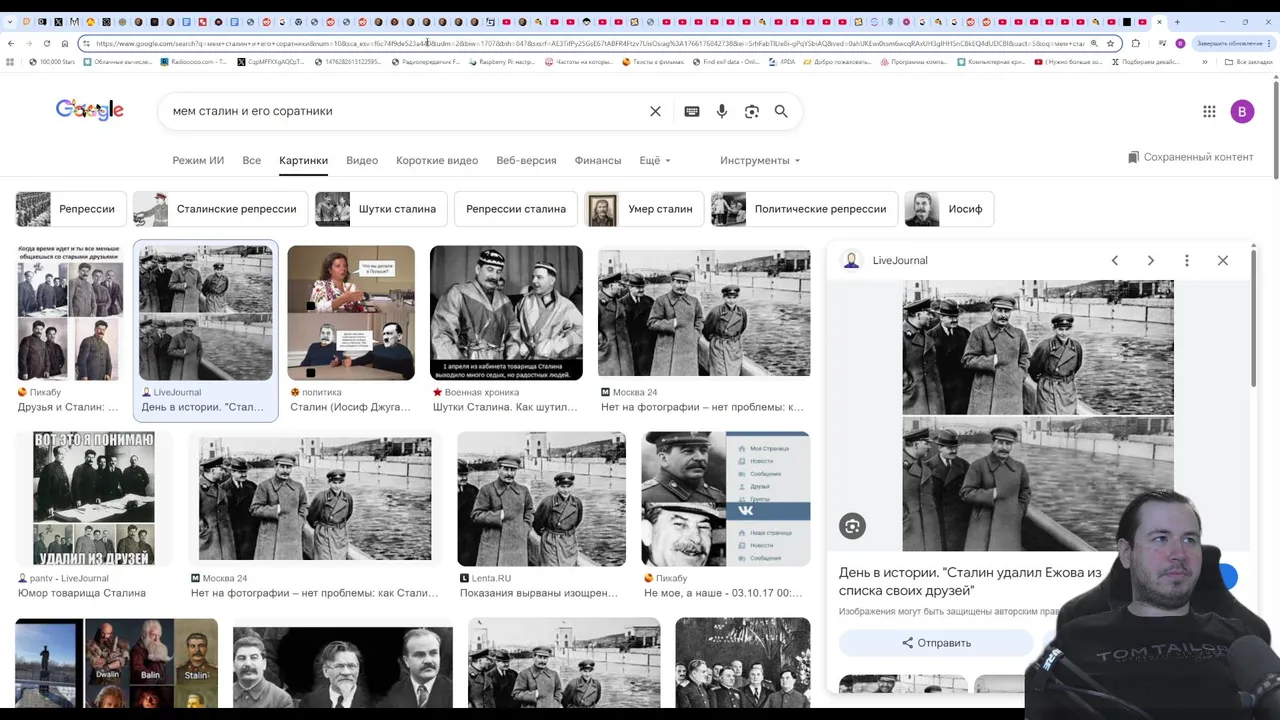1280x720 pixels.
Task: Show the previous image in the preview panel
Action: [x=1114, y=260]
